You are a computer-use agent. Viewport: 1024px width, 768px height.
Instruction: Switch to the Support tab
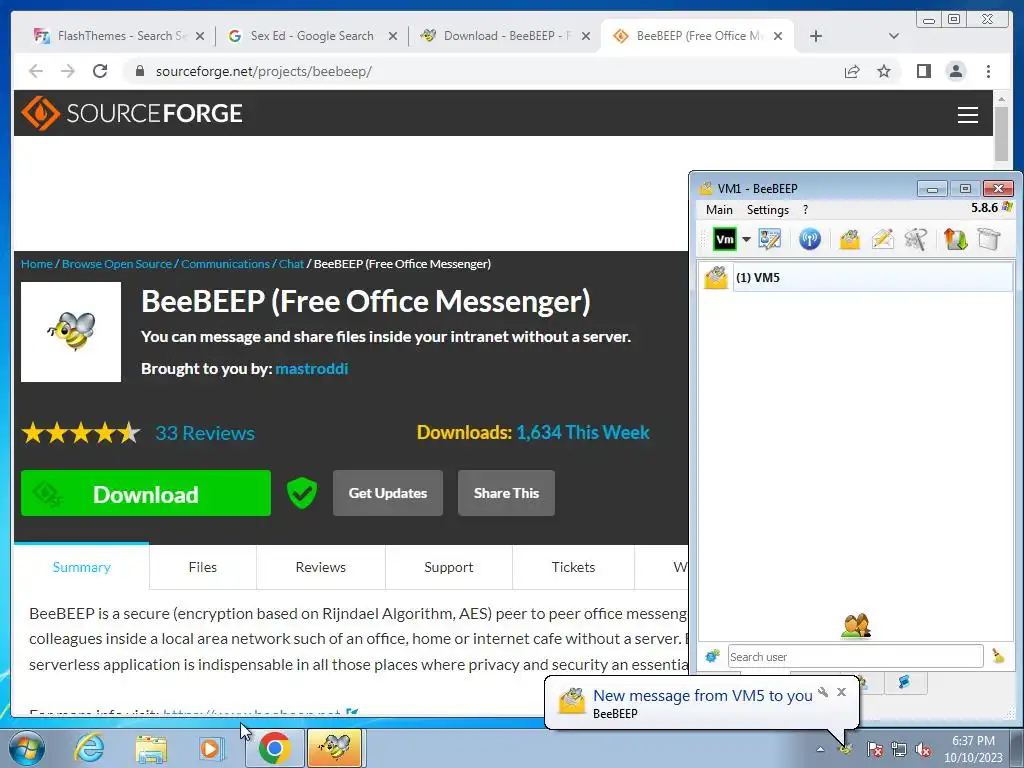pyautogui.click(x=449, y=567)
